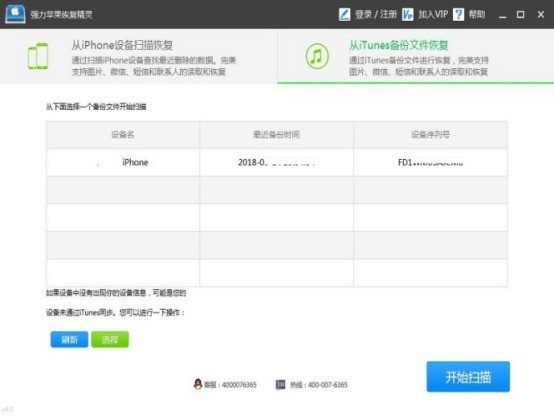Click the 最近备份时间 column header

click(276, 135)
